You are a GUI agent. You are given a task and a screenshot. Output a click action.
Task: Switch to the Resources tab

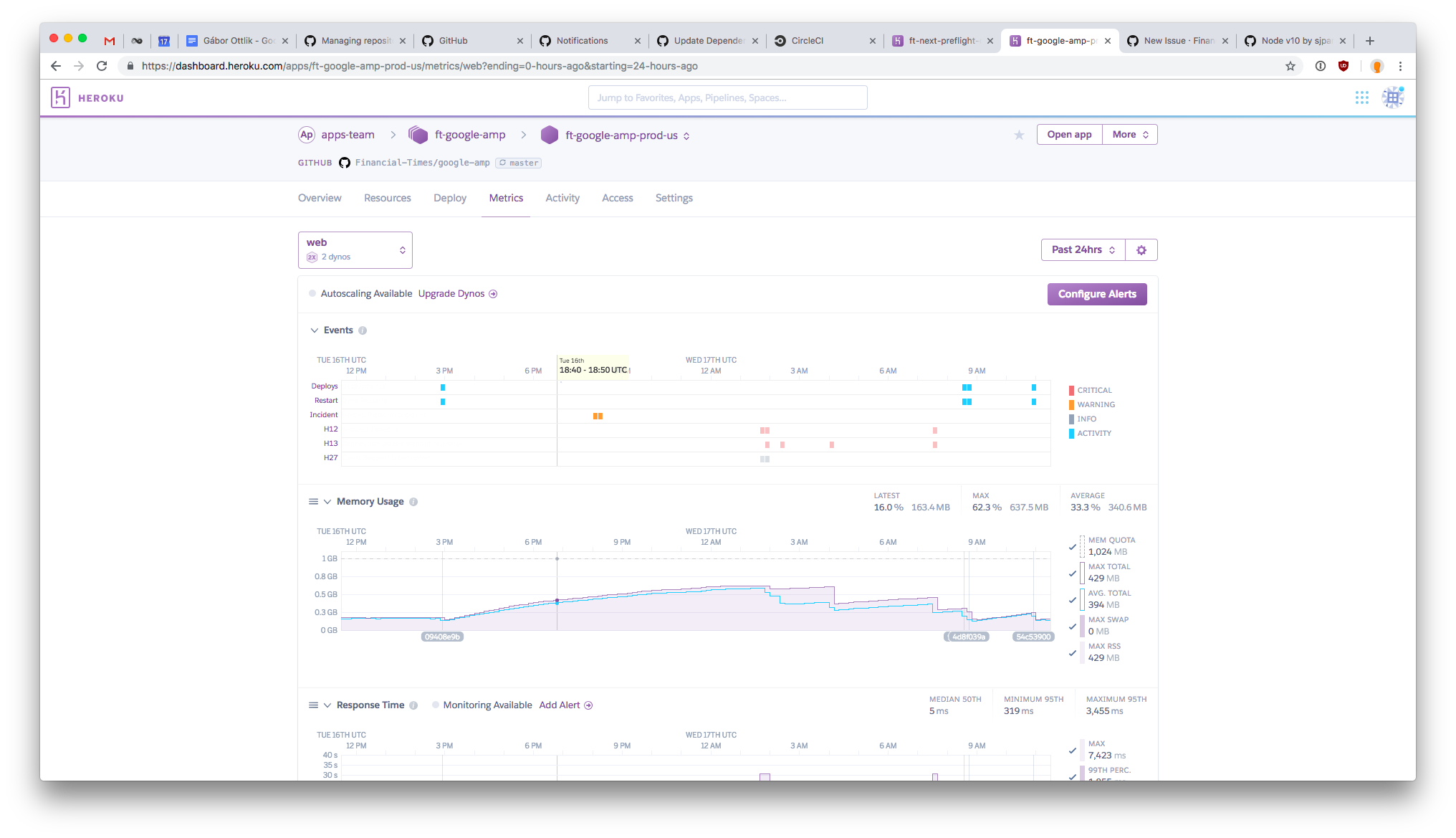tap(387, 198)
